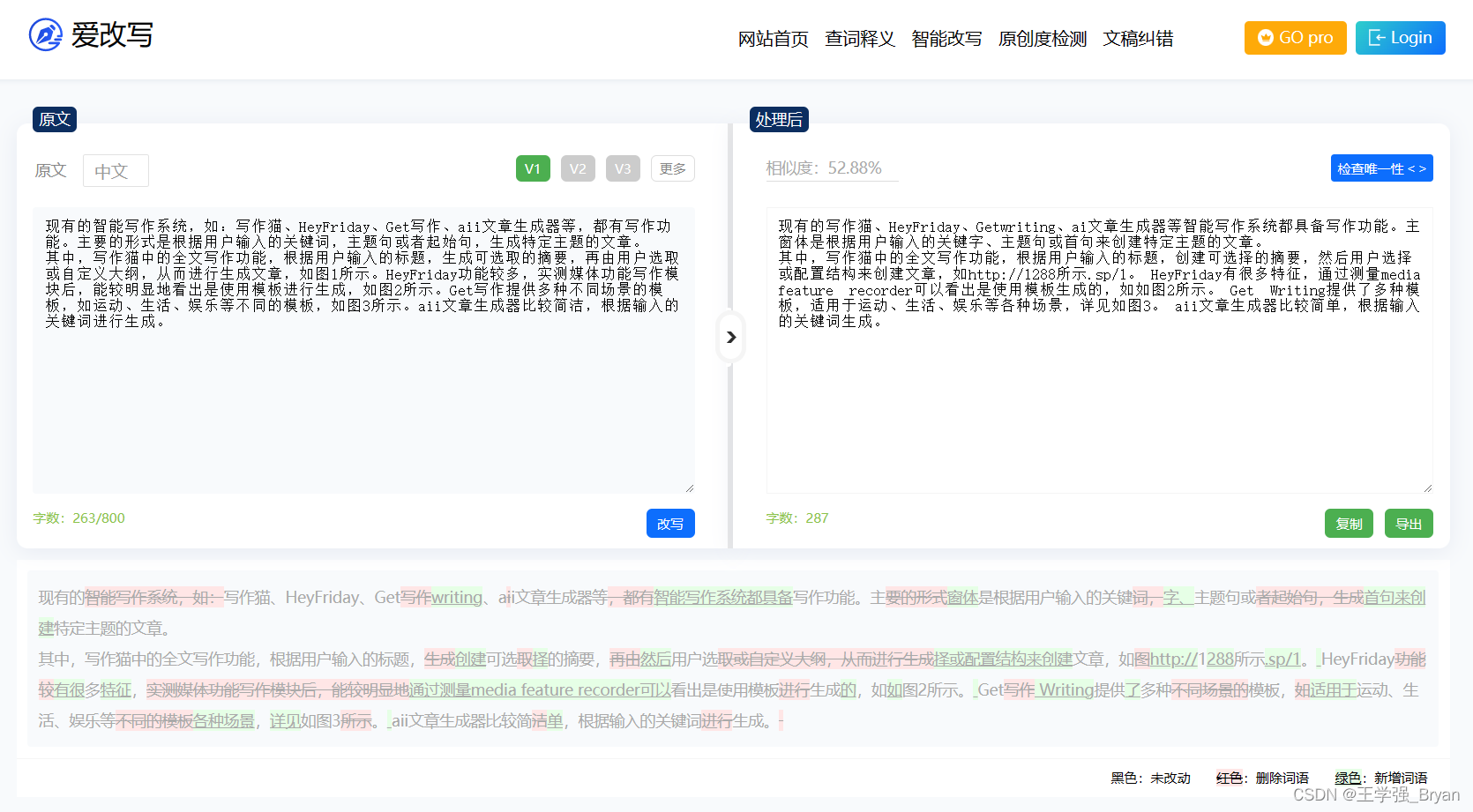Click the 爱改写 rocket logo icon

point(46,35)
